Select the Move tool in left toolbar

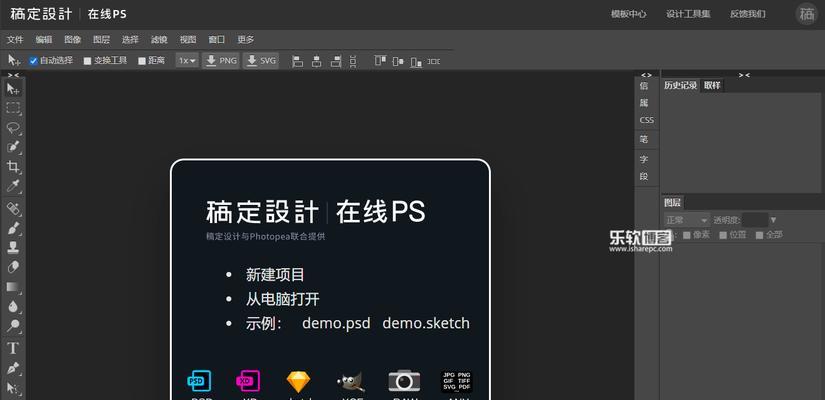13,89
